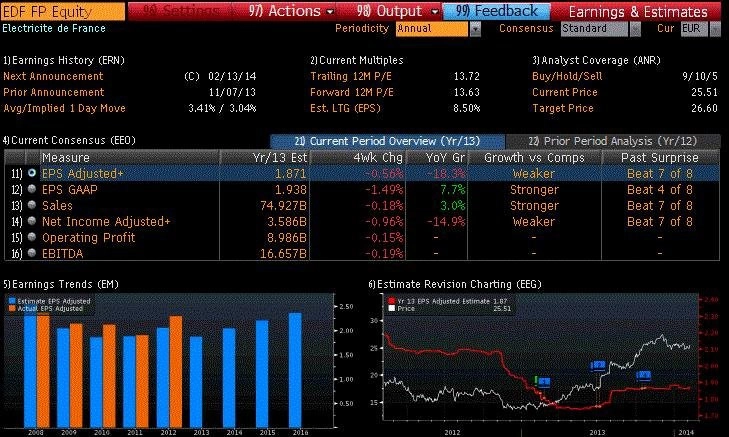Select the EPS Adjusted+ radio button
Screen dimensions: 729x437
coord(32,173)
